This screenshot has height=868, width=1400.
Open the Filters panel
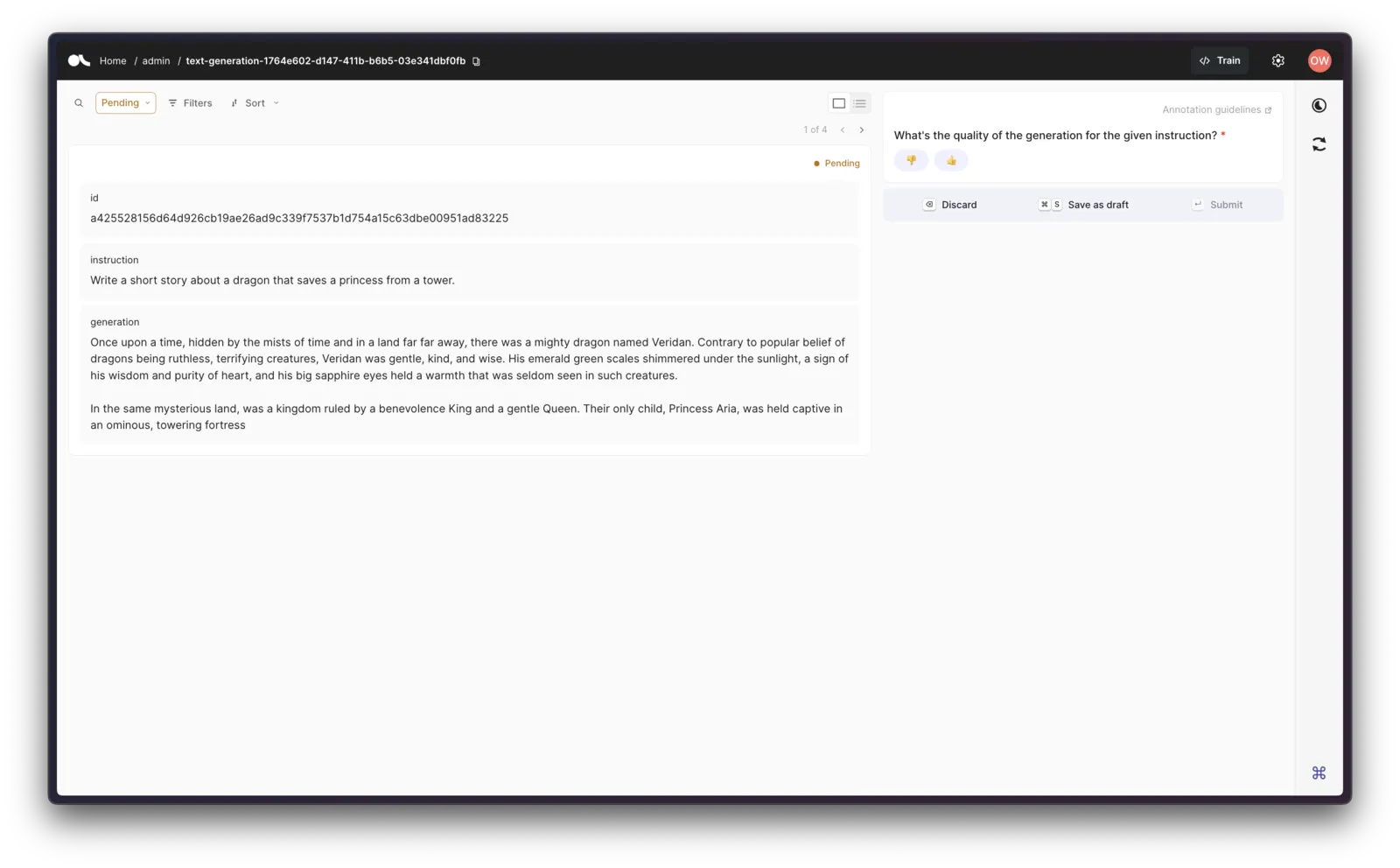point(190,103)
